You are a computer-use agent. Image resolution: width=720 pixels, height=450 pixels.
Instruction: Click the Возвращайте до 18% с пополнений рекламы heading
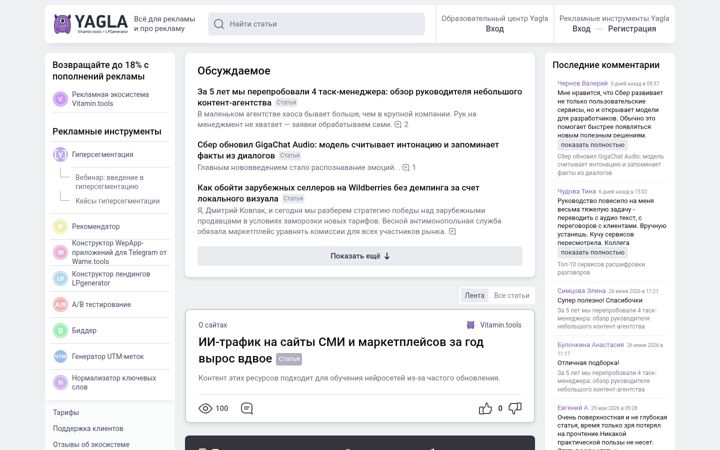point(101,71)
